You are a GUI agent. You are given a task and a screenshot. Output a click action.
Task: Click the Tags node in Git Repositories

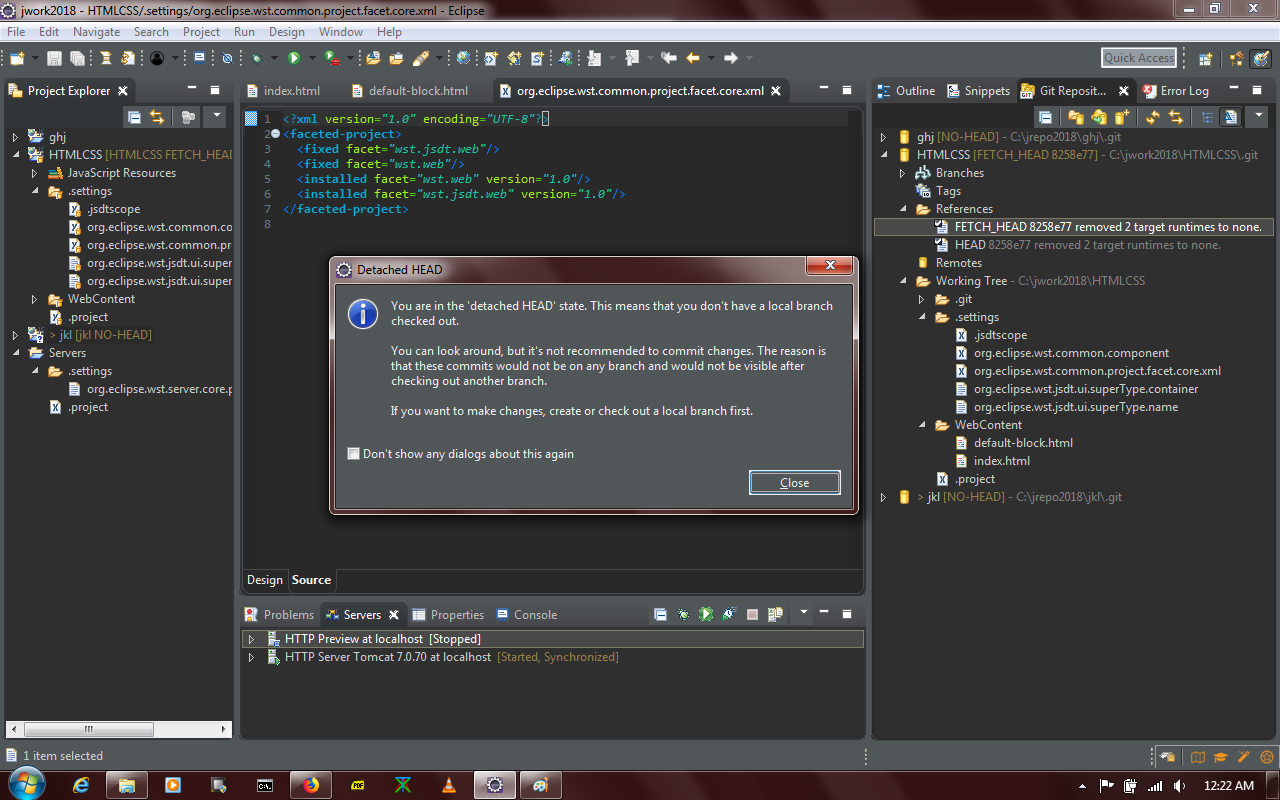point(939,191)
